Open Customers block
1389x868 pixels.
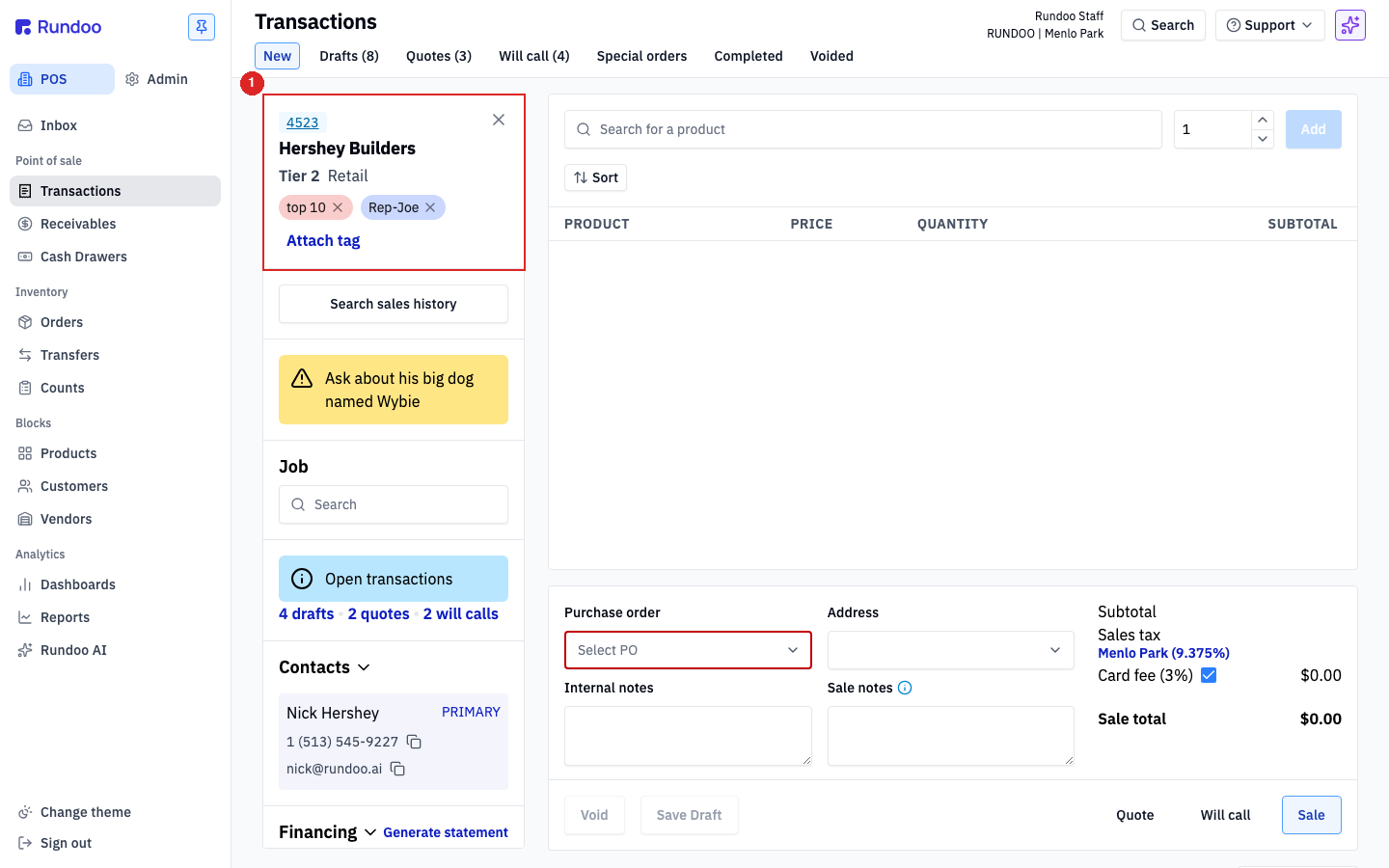click(x=115, y=486)
